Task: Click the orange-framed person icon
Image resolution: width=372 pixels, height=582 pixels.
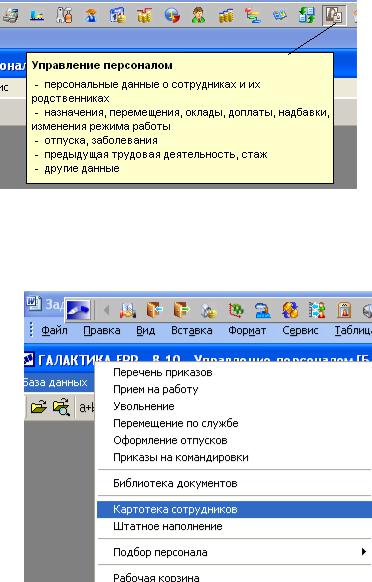Action: pos(344,310)
